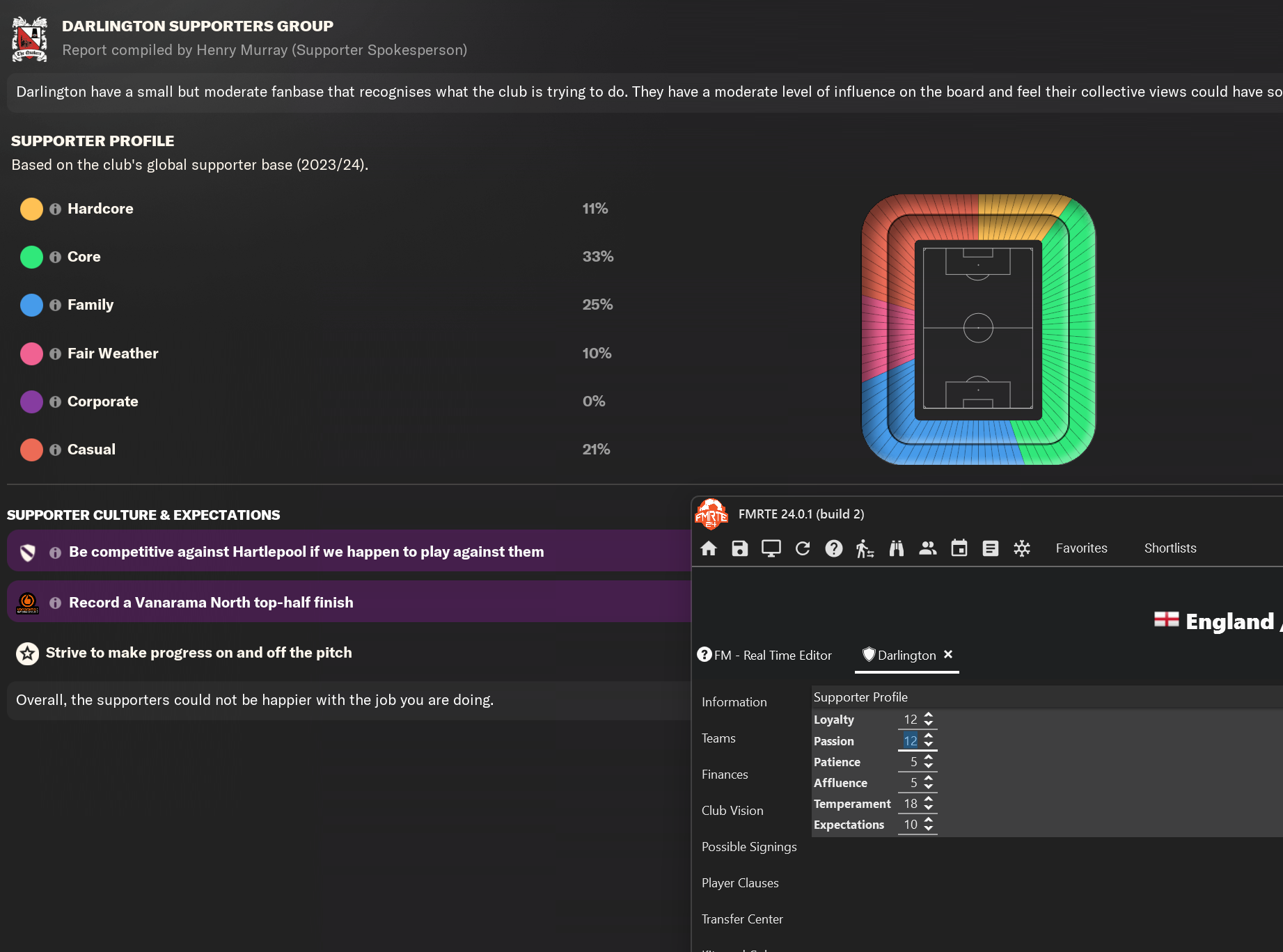Viewport: 1283px width, 952px height.
Task: Click the snowflake freezer icon in FMRTE
Action: coord(1022,548)
